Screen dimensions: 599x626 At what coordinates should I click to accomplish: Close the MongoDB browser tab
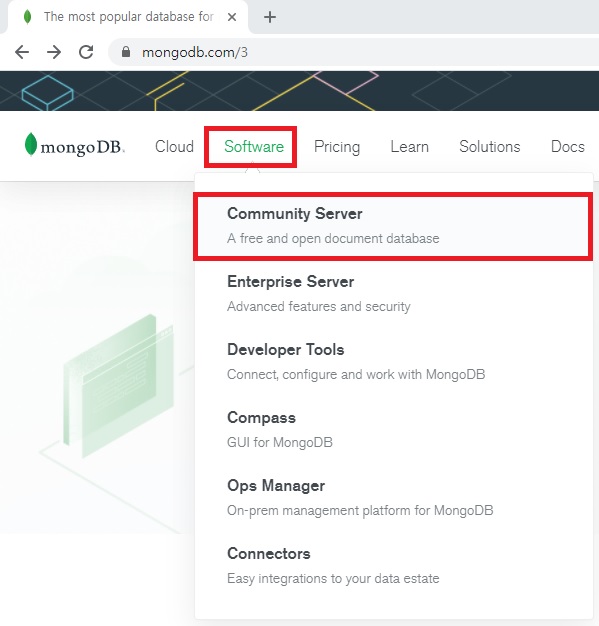(232, 17)
